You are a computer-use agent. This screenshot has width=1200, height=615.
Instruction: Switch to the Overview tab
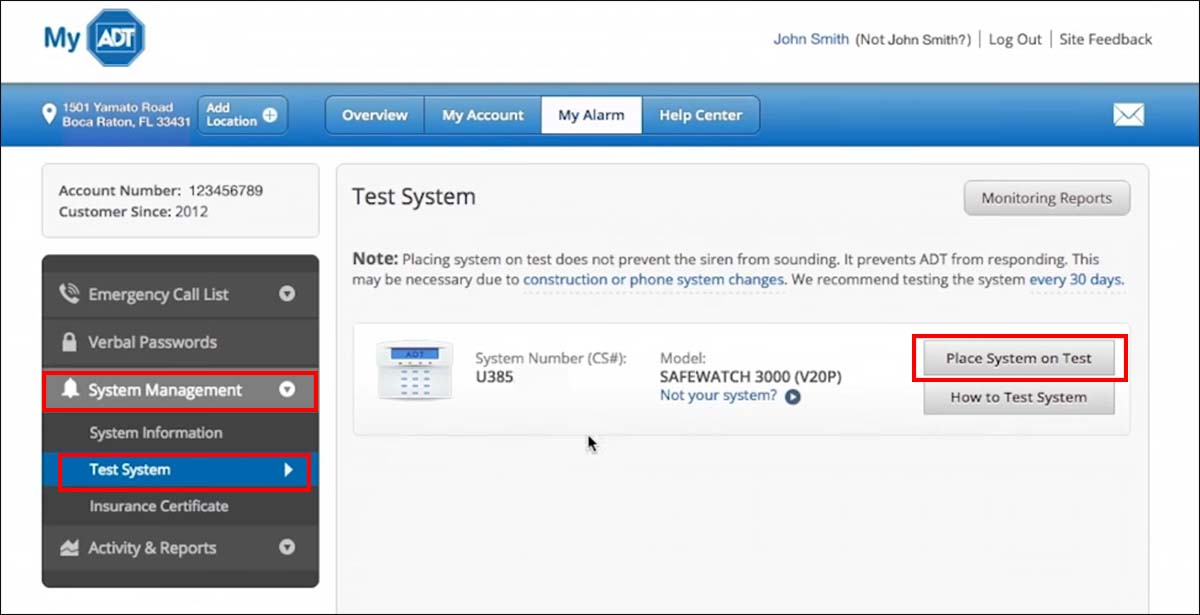click(x=375, y=115)
